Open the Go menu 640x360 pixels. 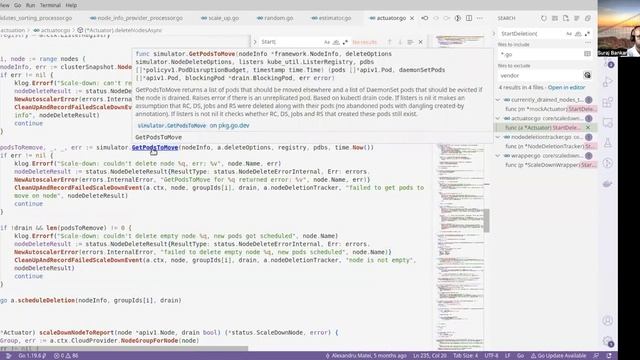pos(18,5)
